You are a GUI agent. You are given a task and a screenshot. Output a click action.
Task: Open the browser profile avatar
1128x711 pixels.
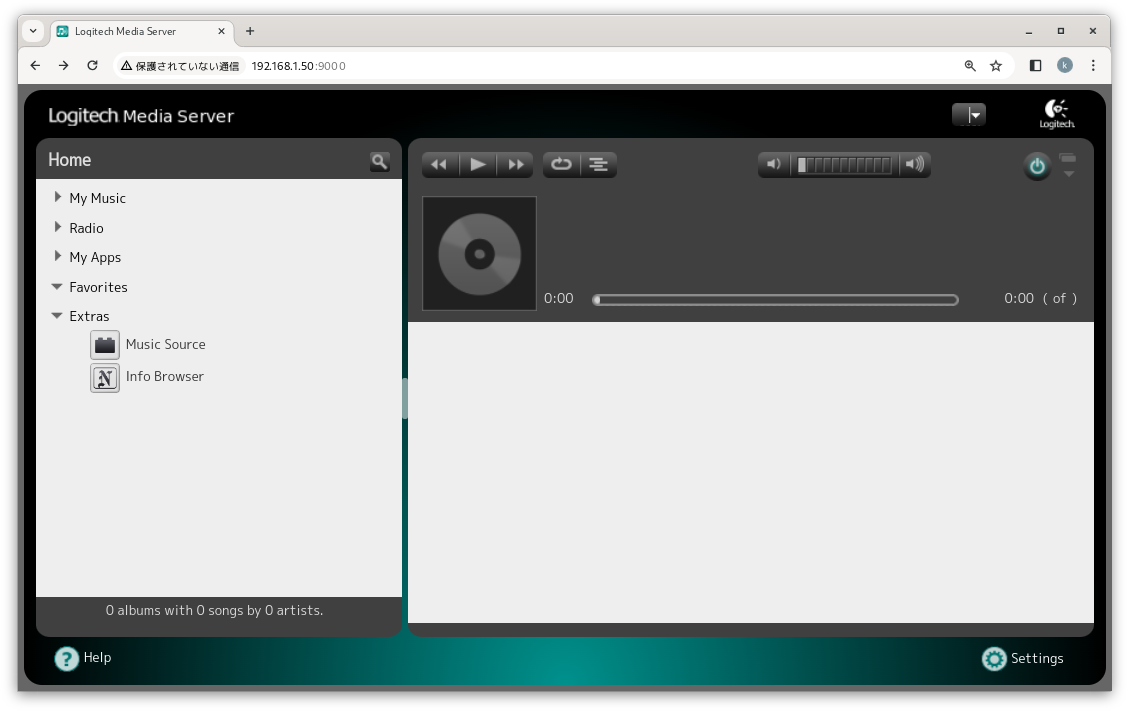1065,65
